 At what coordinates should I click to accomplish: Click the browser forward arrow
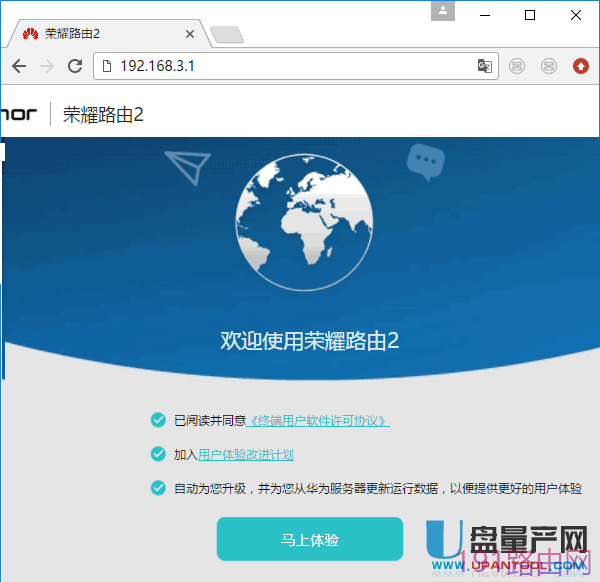[47, 66]
